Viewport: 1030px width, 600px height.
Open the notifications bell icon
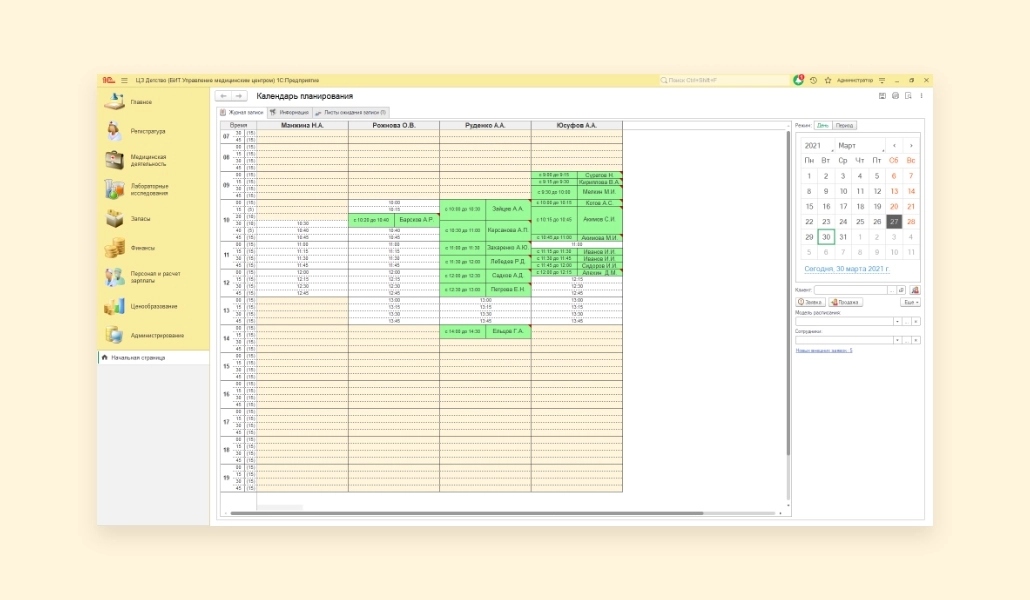click(798, 80)
